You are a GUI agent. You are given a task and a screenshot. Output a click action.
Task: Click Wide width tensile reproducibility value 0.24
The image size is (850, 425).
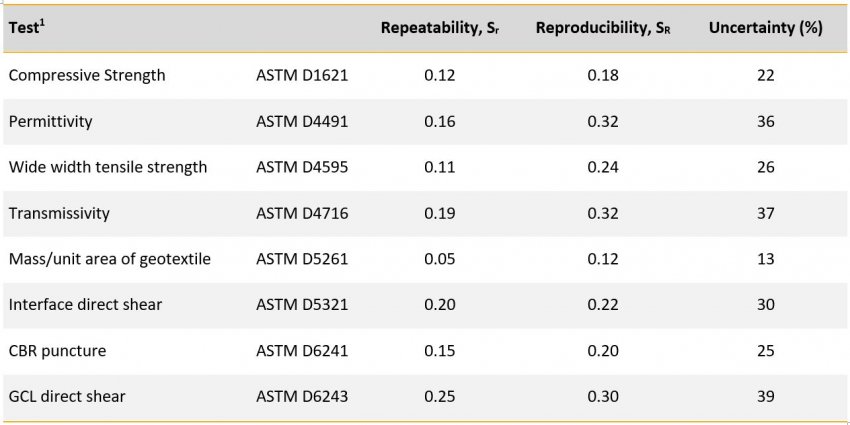602,167
